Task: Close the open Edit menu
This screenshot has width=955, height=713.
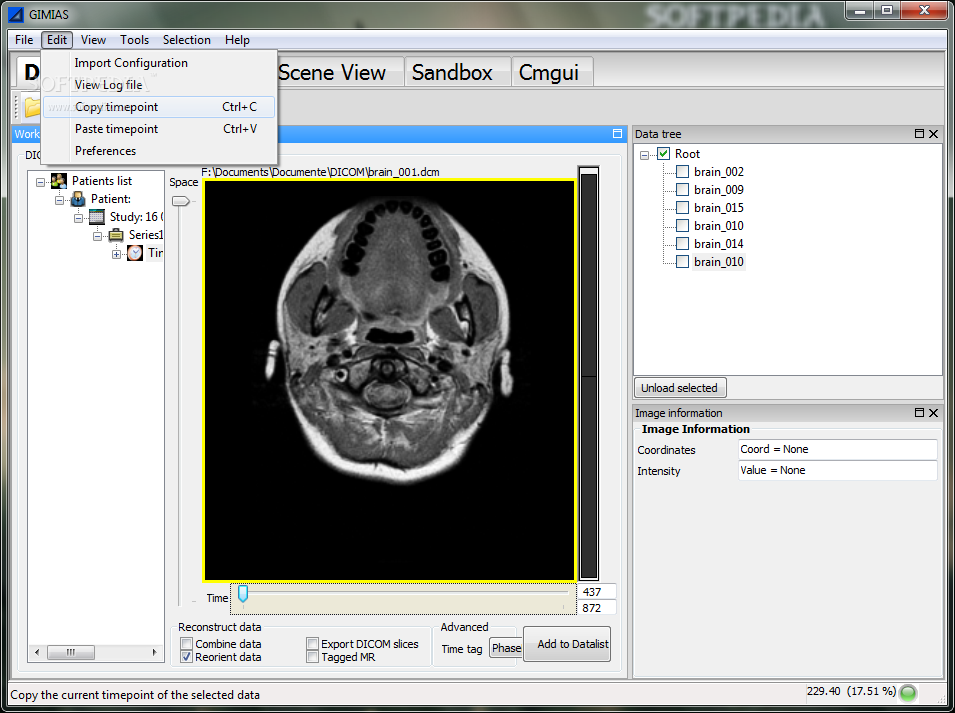Action: [x=57, y=40]
